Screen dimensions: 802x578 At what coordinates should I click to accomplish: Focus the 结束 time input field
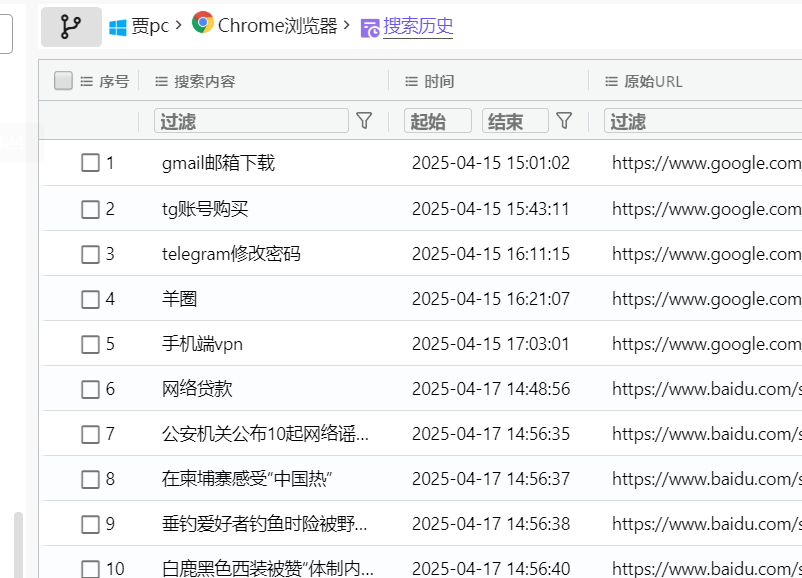[515, 121]
